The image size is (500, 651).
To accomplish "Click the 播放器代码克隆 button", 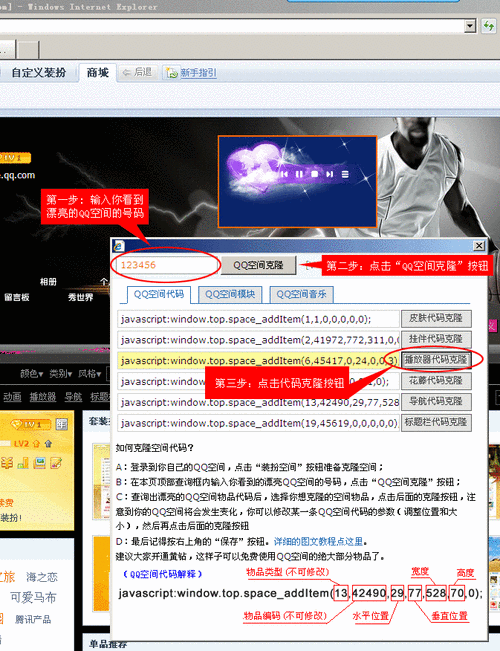I will click(436, 360).
